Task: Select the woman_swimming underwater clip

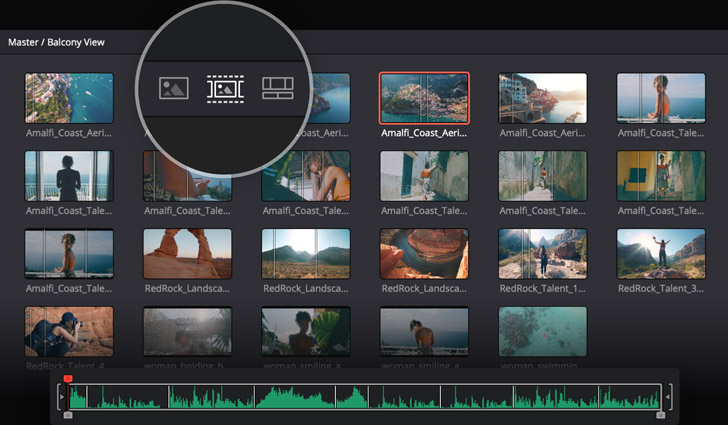Action: point(542,332)
